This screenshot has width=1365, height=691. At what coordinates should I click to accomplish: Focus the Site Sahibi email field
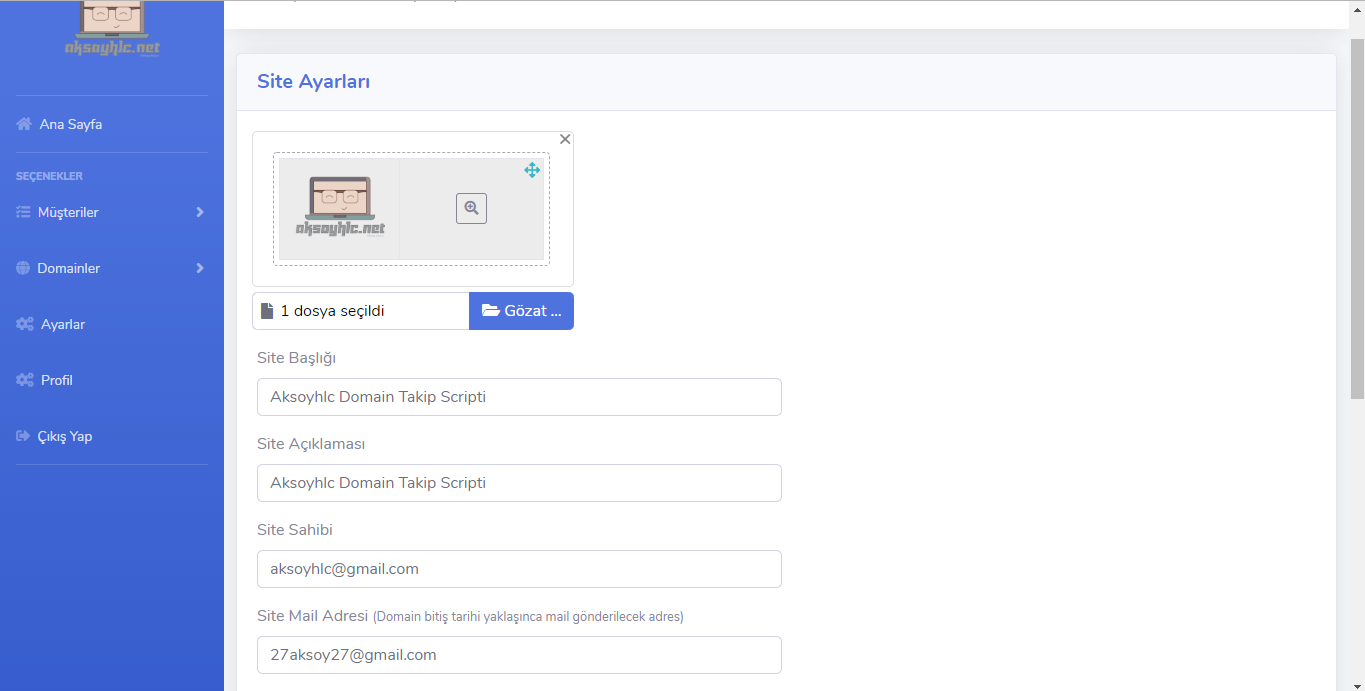click(x=519, y=569)
